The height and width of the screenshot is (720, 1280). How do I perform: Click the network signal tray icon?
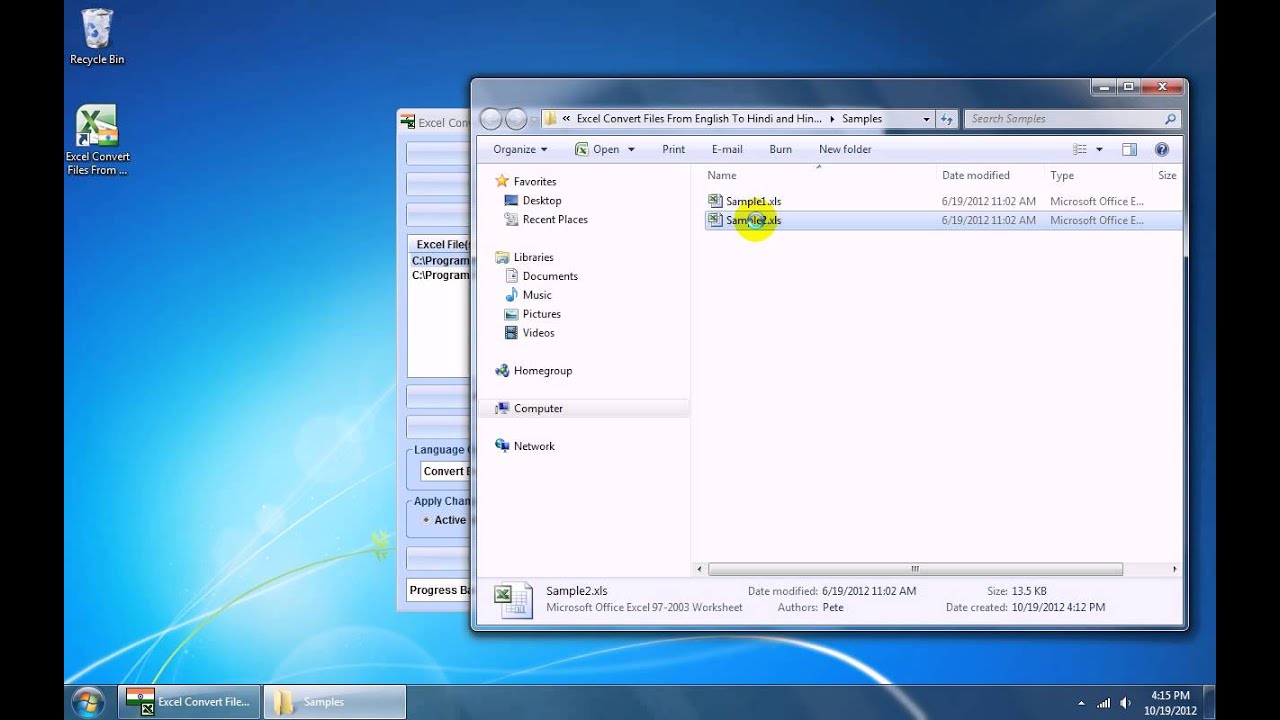[1104, 703]
